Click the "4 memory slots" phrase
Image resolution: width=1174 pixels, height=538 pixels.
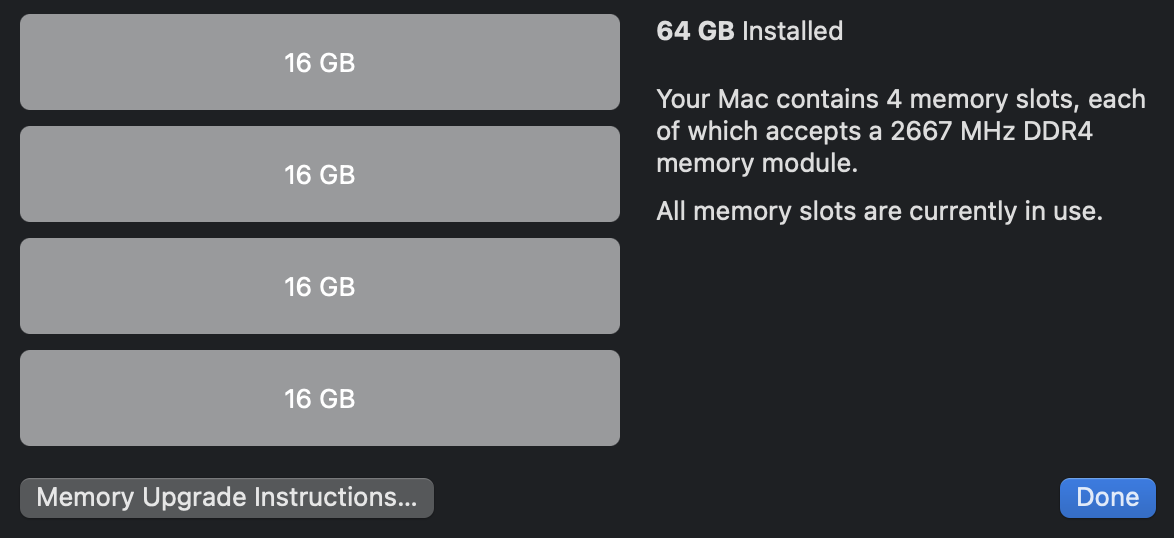981,99
